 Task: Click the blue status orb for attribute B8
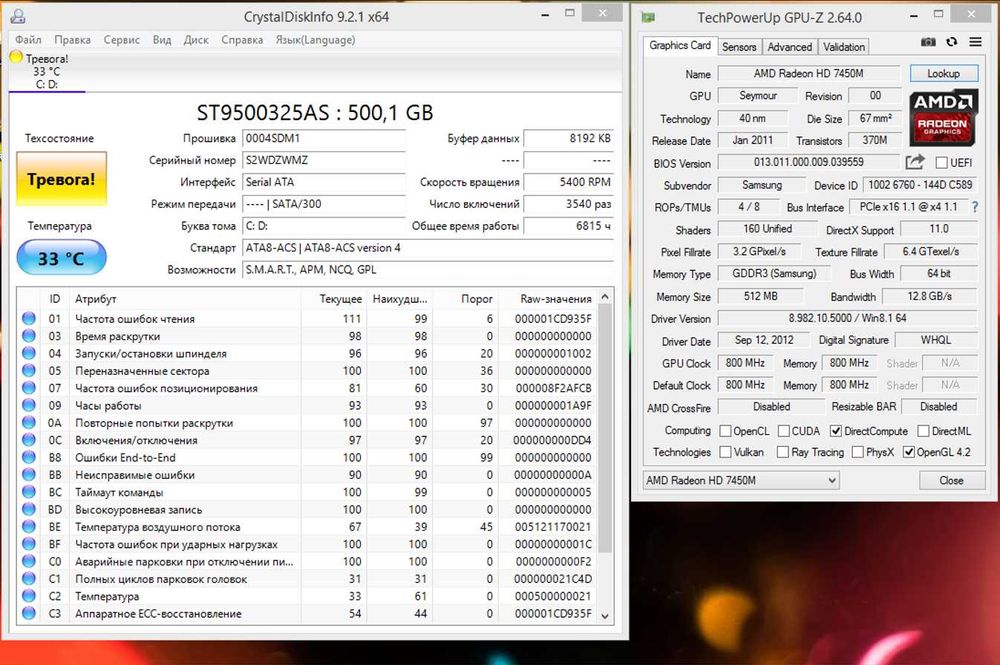[29, 457]
